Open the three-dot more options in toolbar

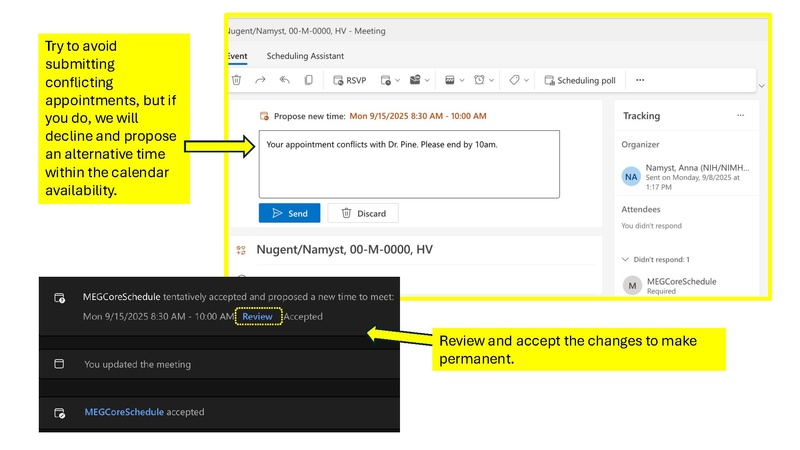640,80
